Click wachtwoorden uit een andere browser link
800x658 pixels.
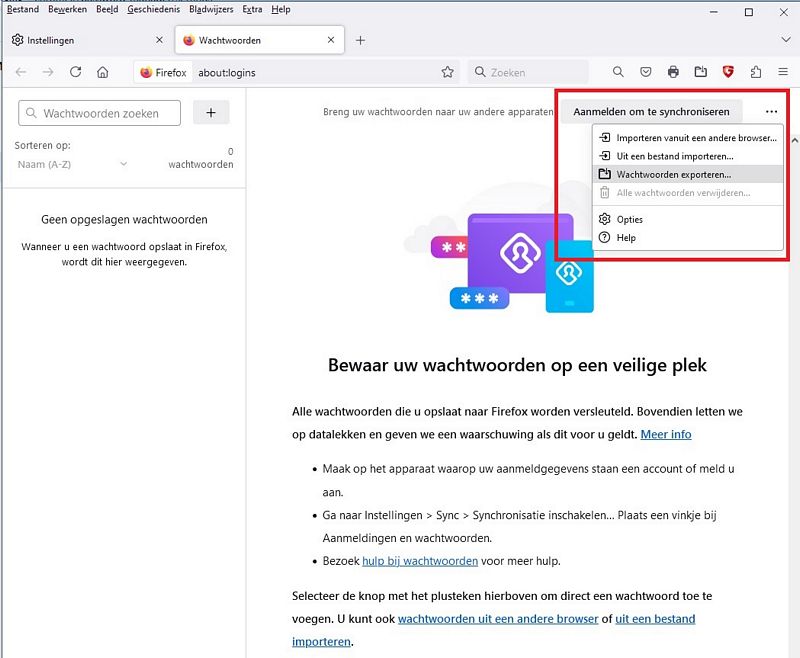498,619
